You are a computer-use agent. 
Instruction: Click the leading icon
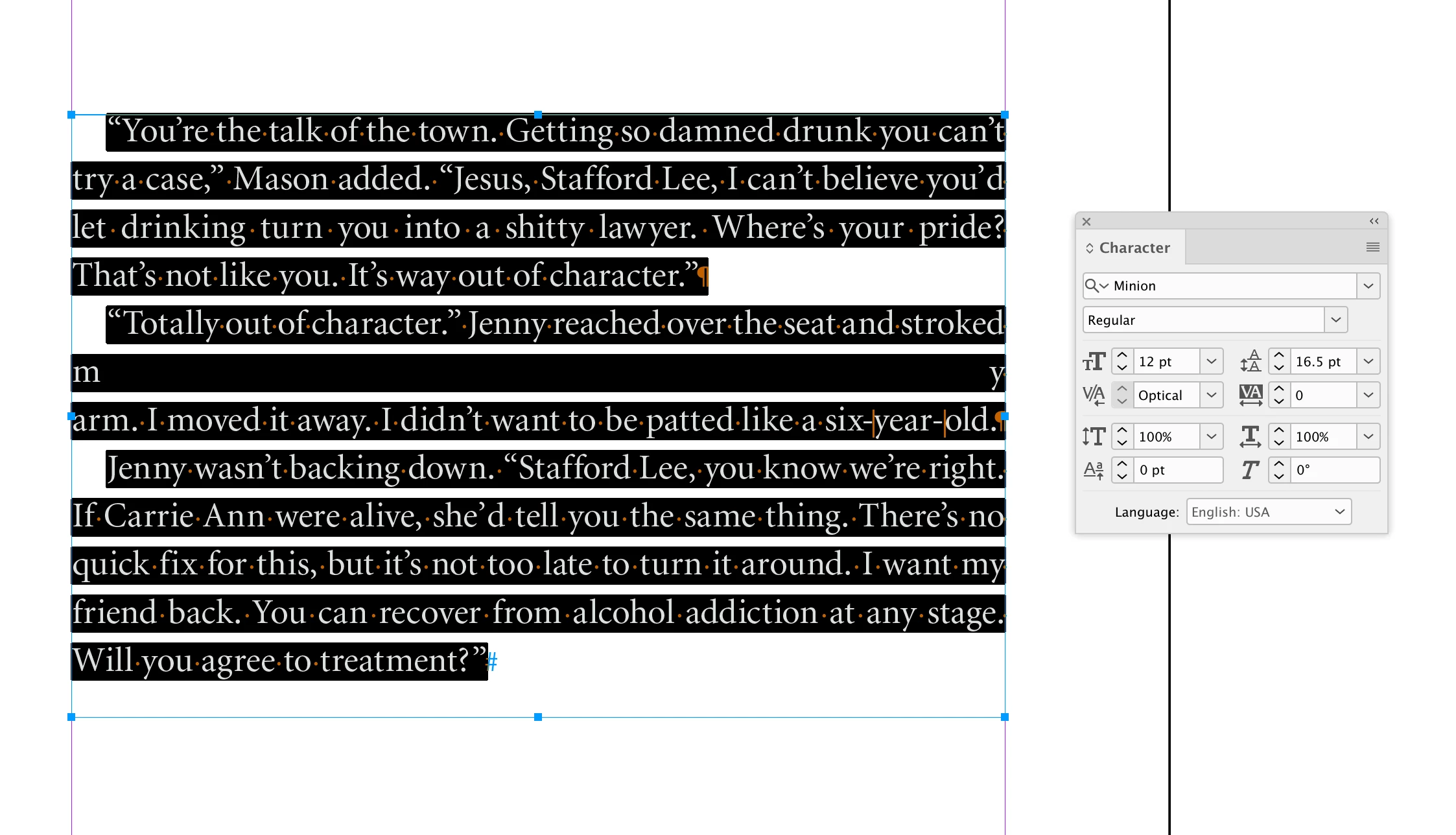(x=1251, y=362)
